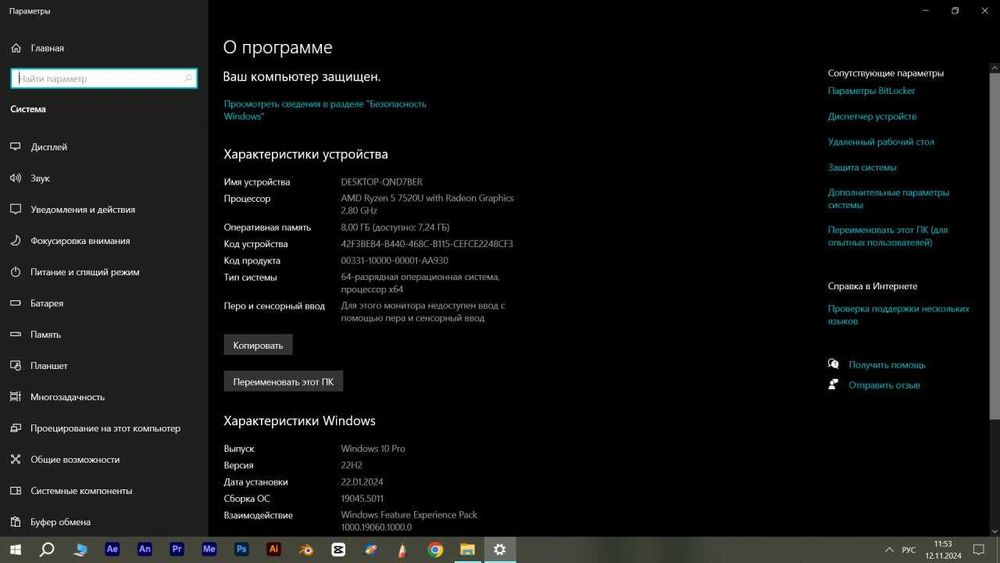Open the Параметры BitLocker link
1000x563 pixels.
tap(871, 91)
